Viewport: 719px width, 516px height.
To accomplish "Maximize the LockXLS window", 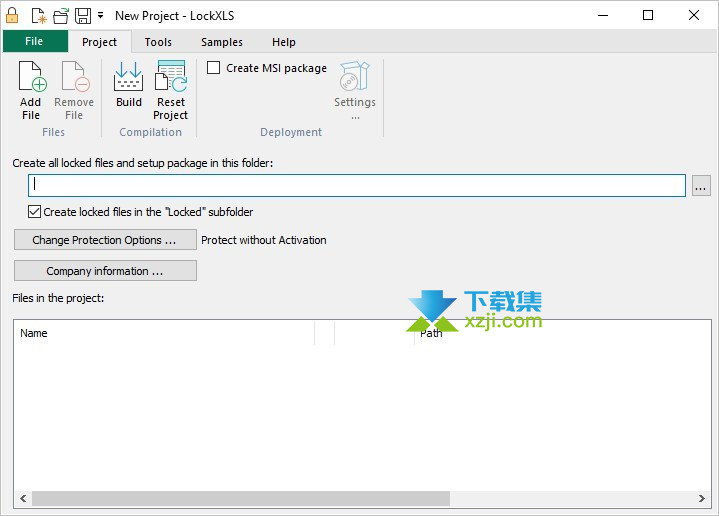I will (x=648, y=15).
